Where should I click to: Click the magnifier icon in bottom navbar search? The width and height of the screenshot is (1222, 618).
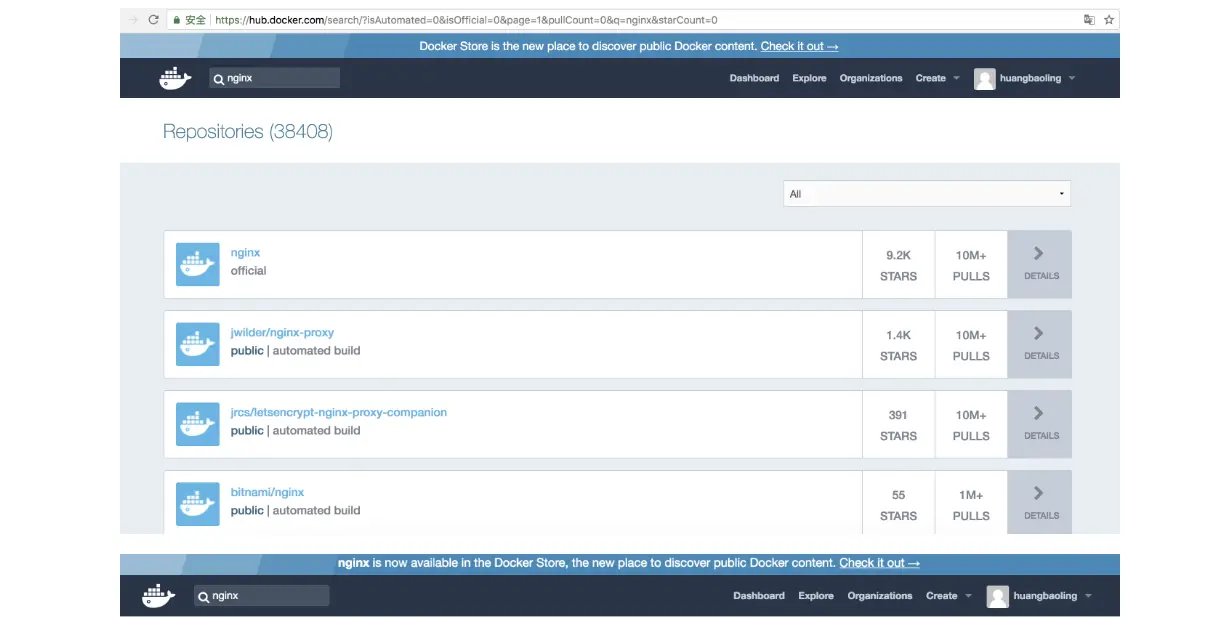(x=204, y=596)
